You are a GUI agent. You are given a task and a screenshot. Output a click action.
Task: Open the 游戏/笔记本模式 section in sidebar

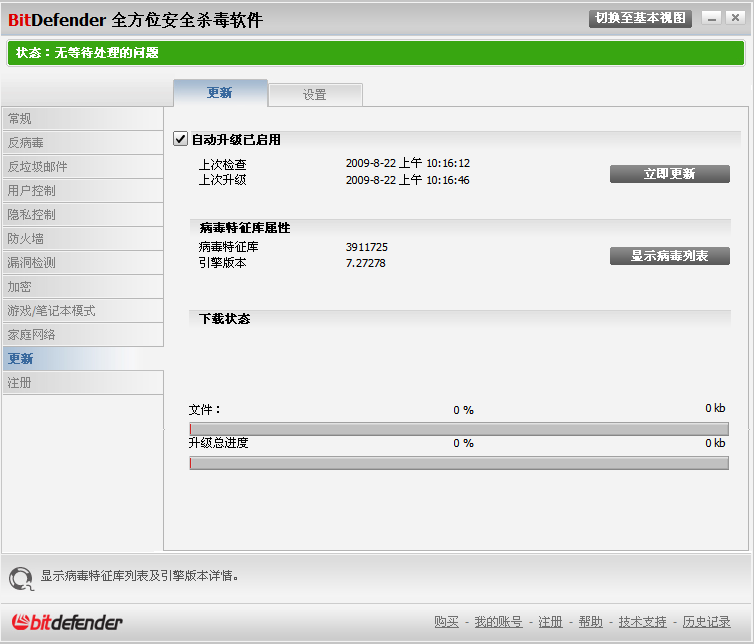[x=83, y=311]
